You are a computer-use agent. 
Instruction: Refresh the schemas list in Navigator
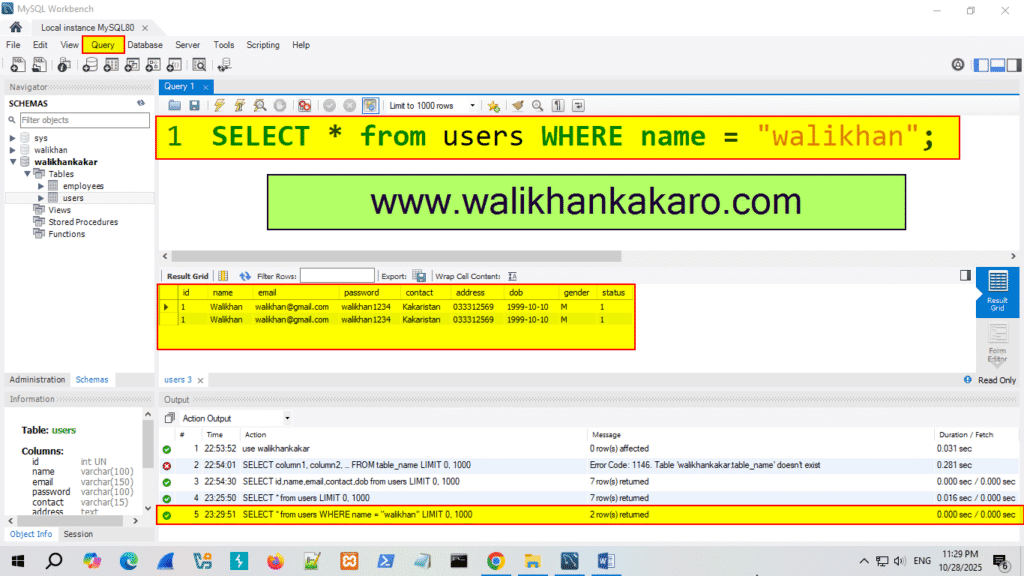click(x=141, y=103)
